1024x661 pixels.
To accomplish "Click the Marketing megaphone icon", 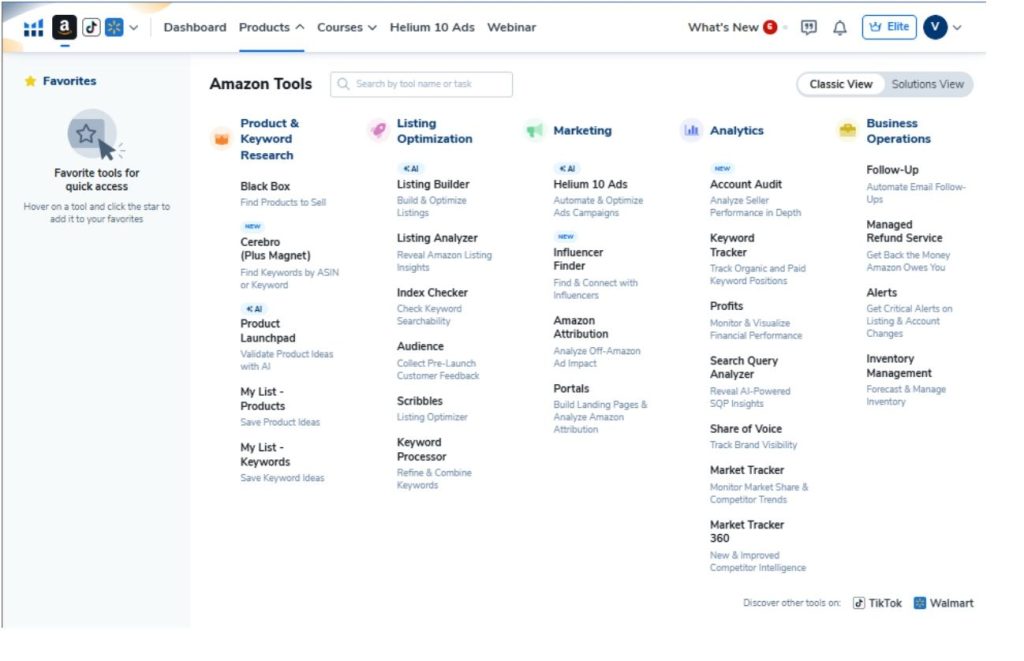I will (x=534, y=131).
